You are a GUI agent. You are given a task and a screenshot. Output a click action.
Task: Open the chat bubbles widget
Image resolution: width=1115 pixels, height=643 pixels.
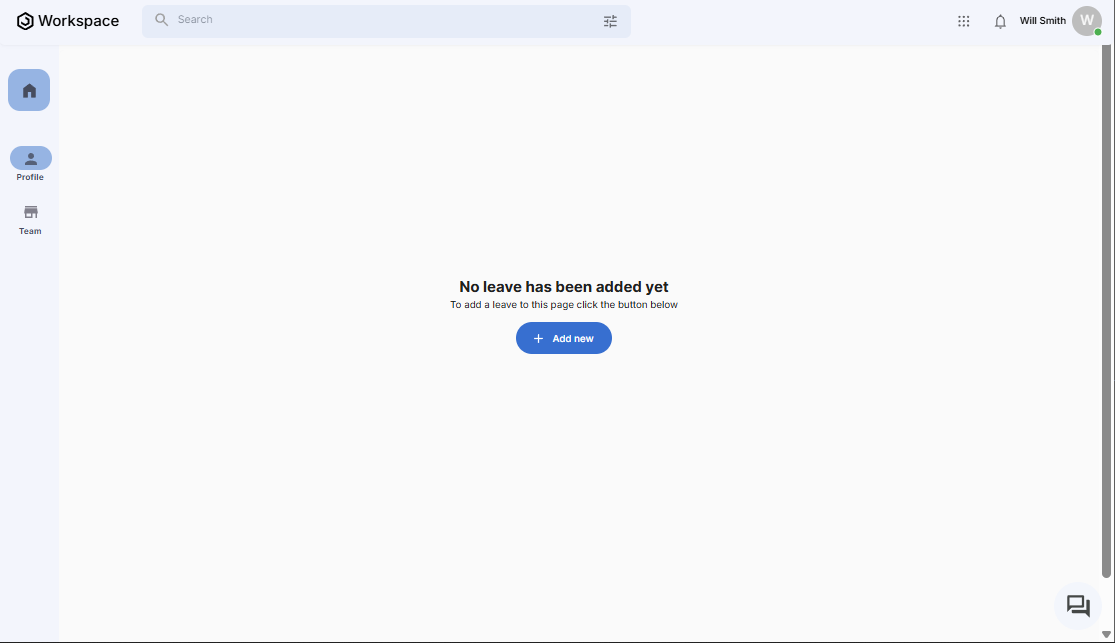[1078, 606]
